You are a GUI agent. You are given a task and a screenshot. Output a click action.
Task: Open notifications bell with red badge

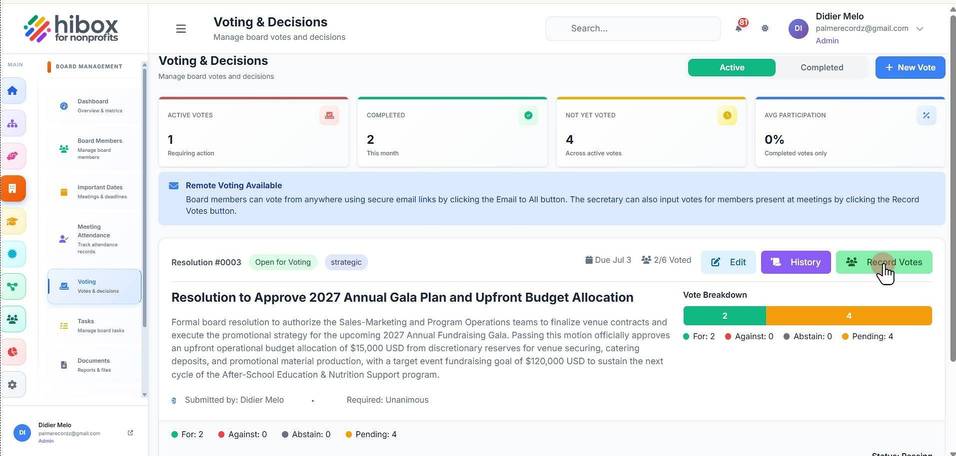pos(740,27)
